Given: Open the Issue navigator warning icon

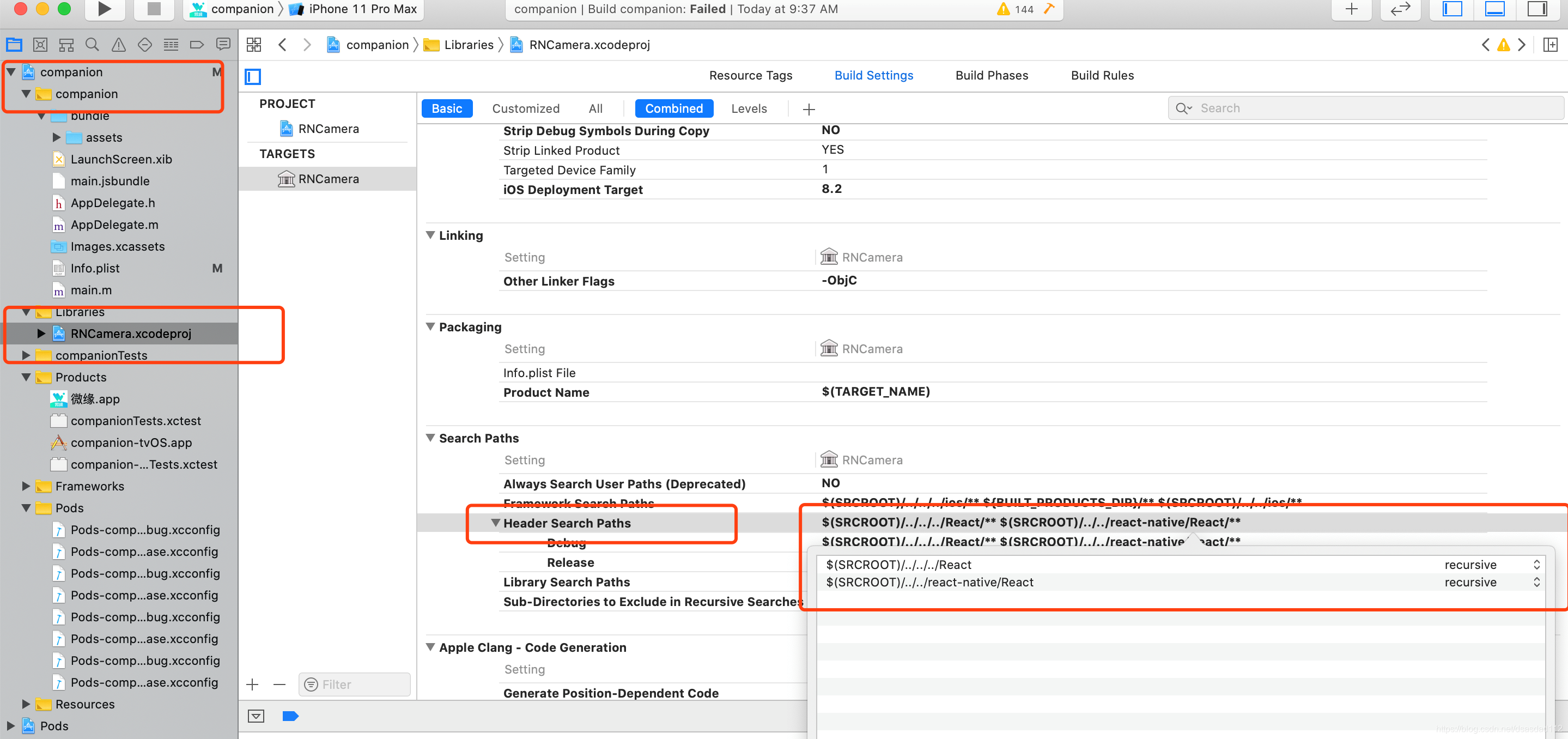Looking at the screenshot, I should click(119, 45).
